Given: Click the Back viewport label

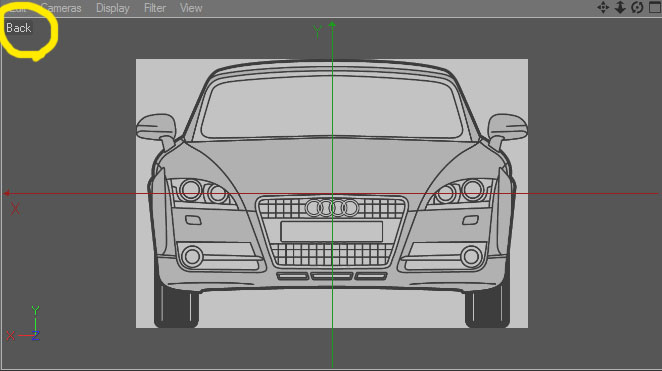Looking at the screenshot, I should [19, 28].
